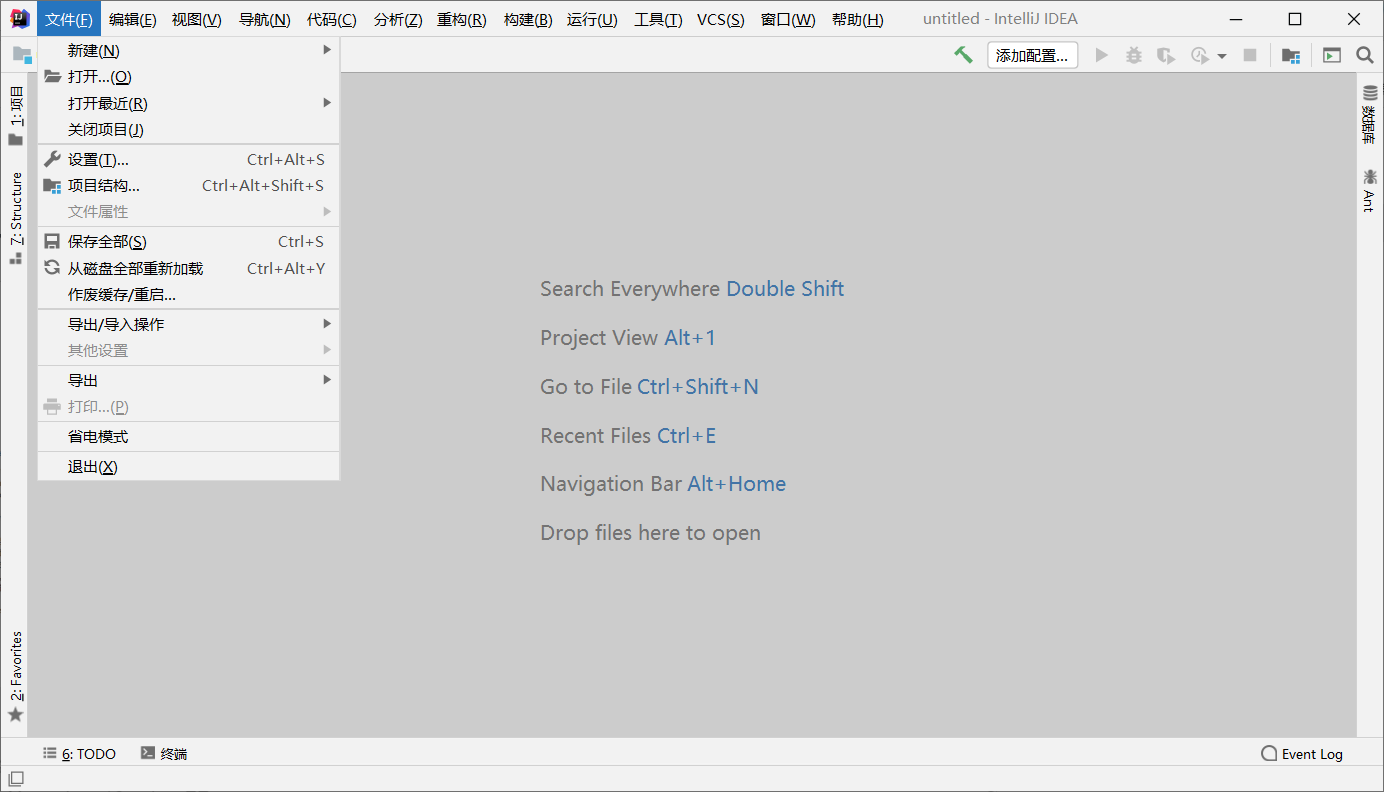1384x792 pixels.
Task: Click the Ctrl+Shift+N shortcut text
Action: pyautogui.click(x=698, y=387)
